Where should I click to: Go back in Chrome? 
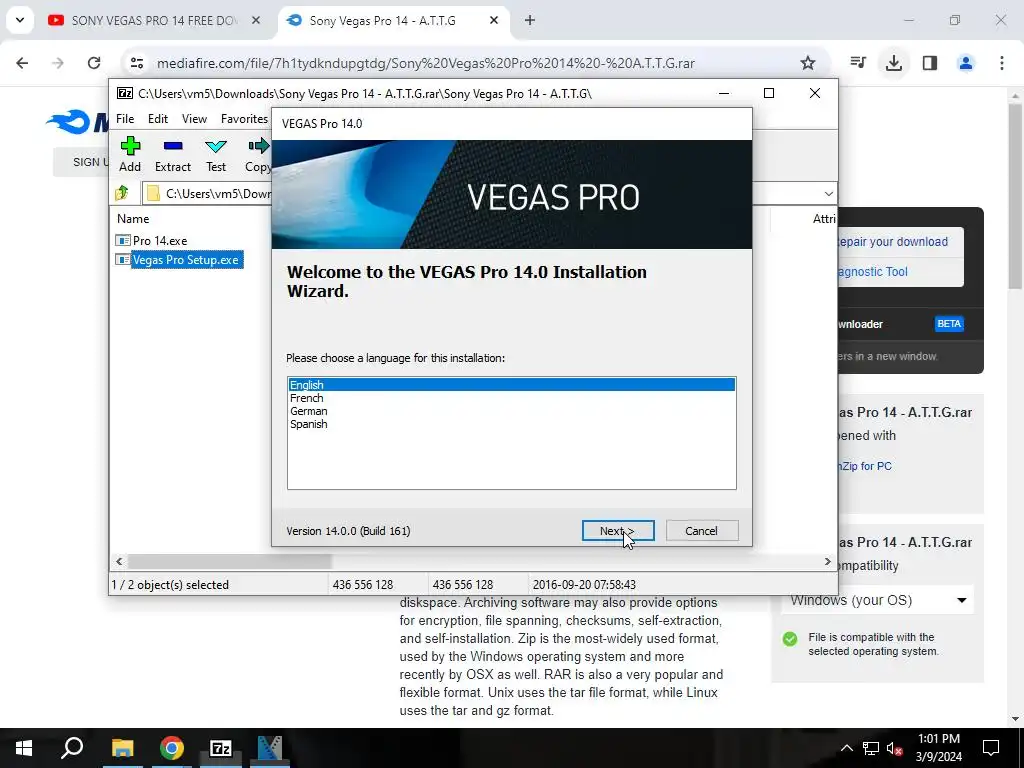click(x=22, y=63)
